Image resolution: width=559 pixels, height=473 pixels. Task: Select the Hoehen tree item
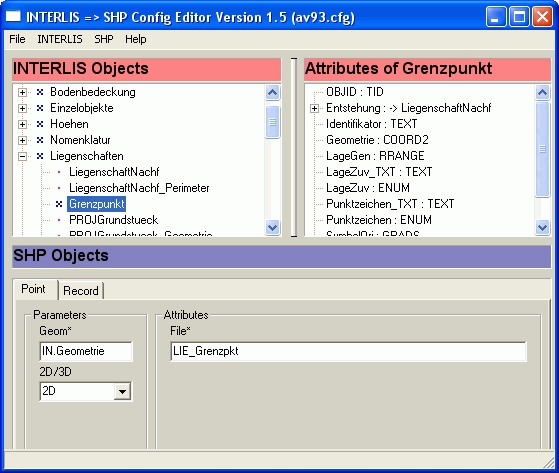click(x=69, y=124)
